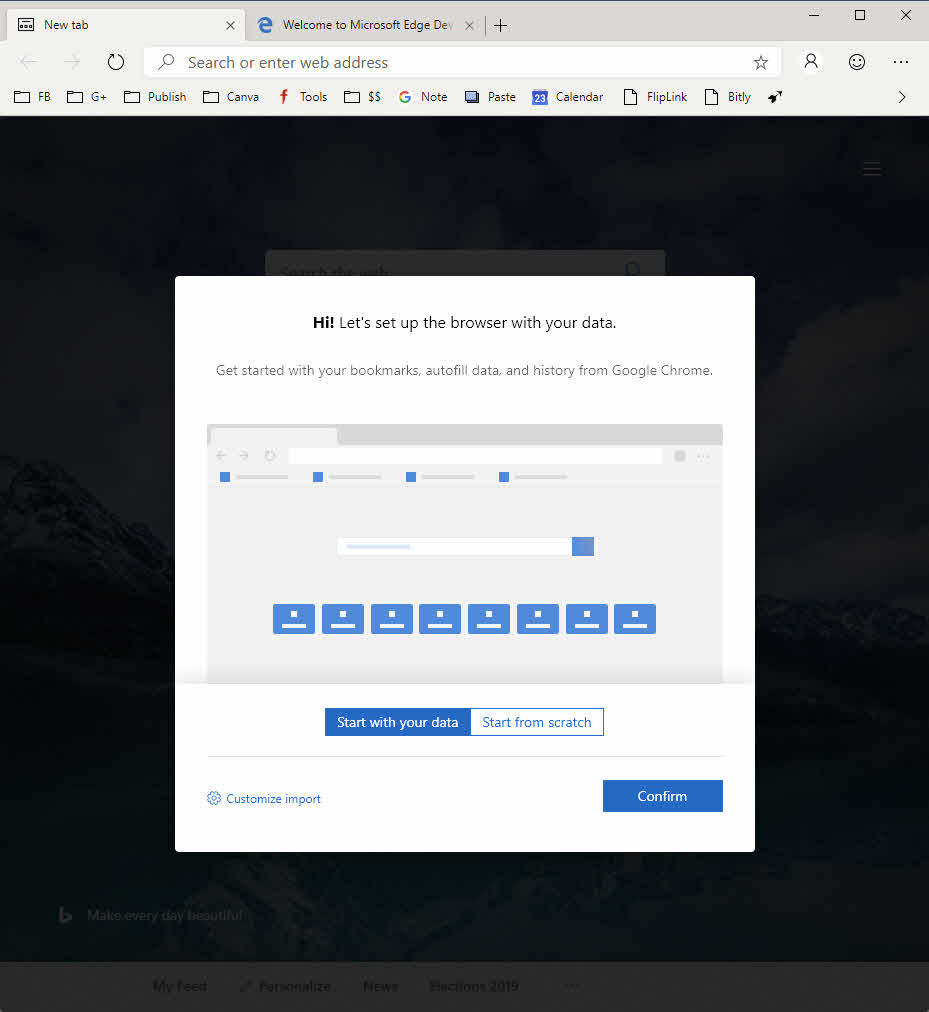Click the Confirm button
The width and height of the screenshot is (929, 1012).
[x=662, y=796]
